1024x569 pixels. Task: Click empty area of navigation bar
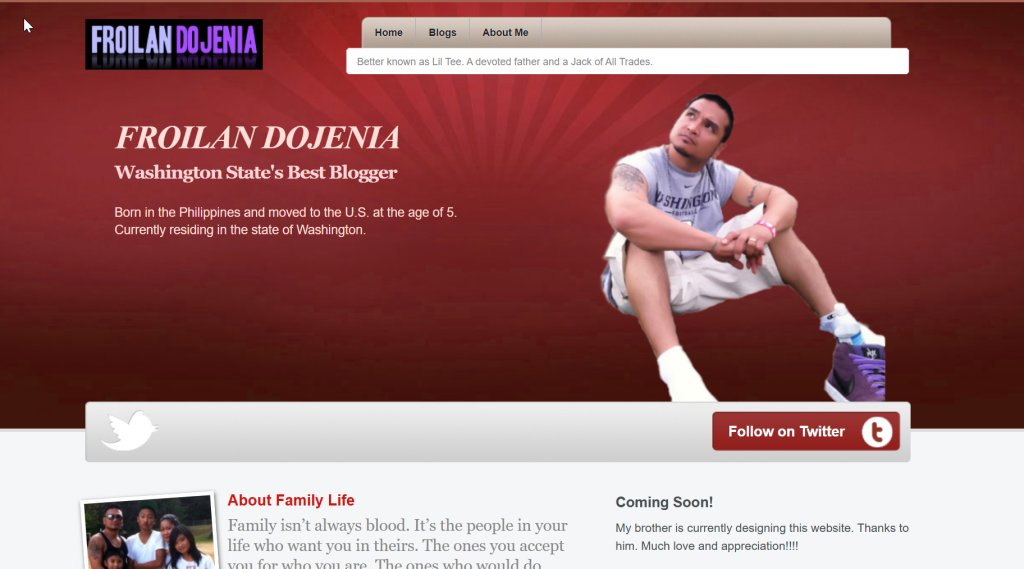(x=715, y=33)
